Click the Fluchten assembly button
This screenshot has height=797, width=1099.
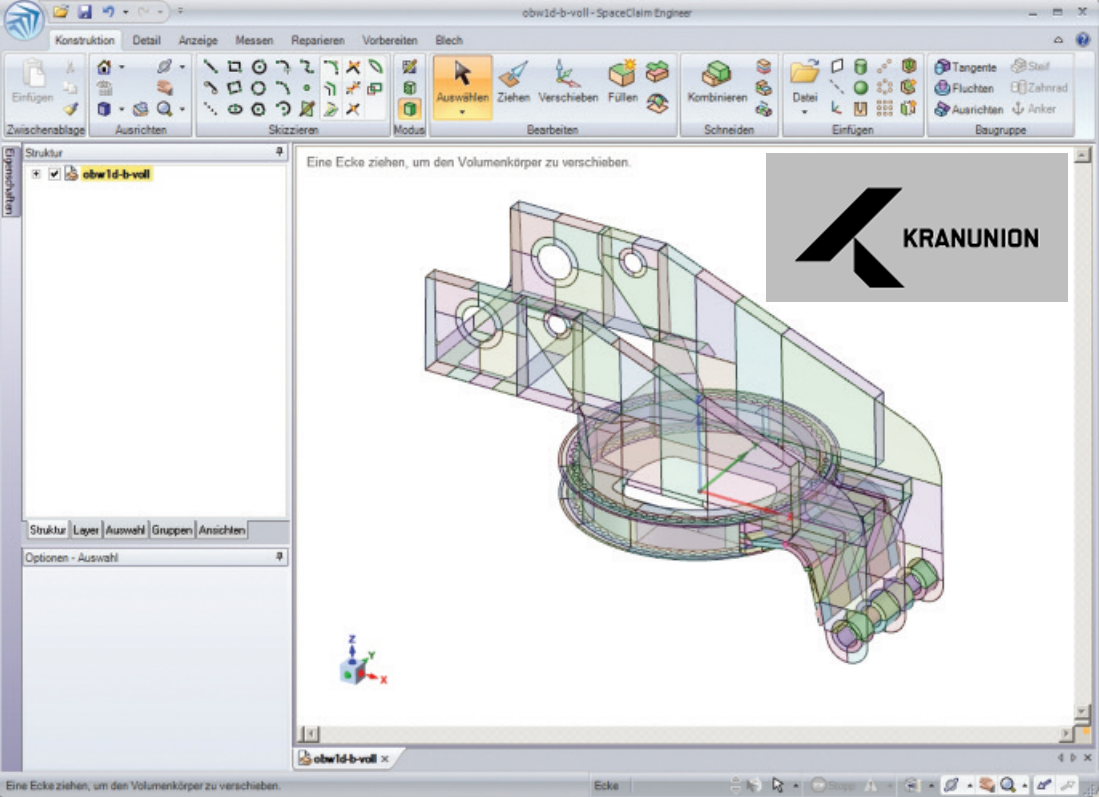coord(965,88)
